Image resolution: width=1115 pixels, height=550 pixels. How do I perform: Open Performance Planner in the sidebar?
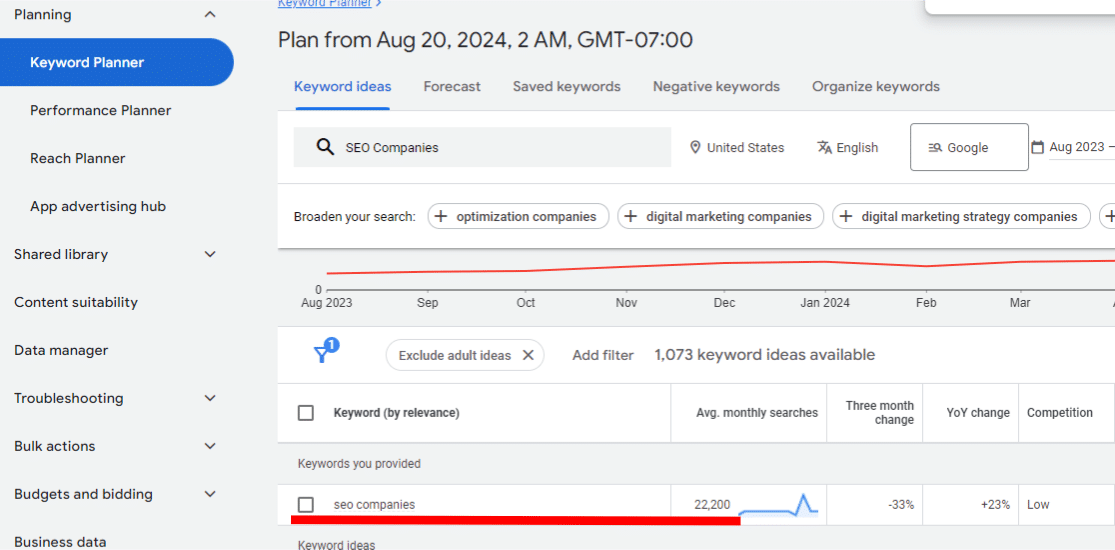(100, 110)
